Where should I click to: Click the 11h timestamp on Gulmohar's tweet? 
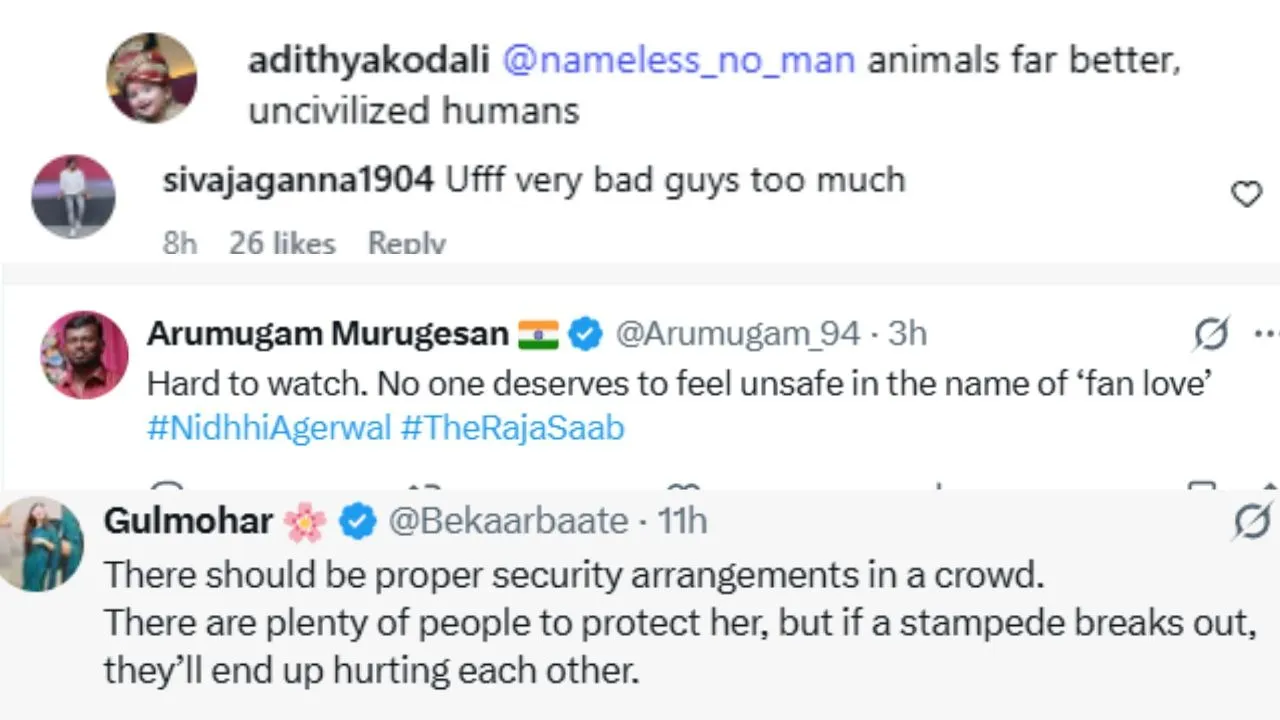pos(682,521)
